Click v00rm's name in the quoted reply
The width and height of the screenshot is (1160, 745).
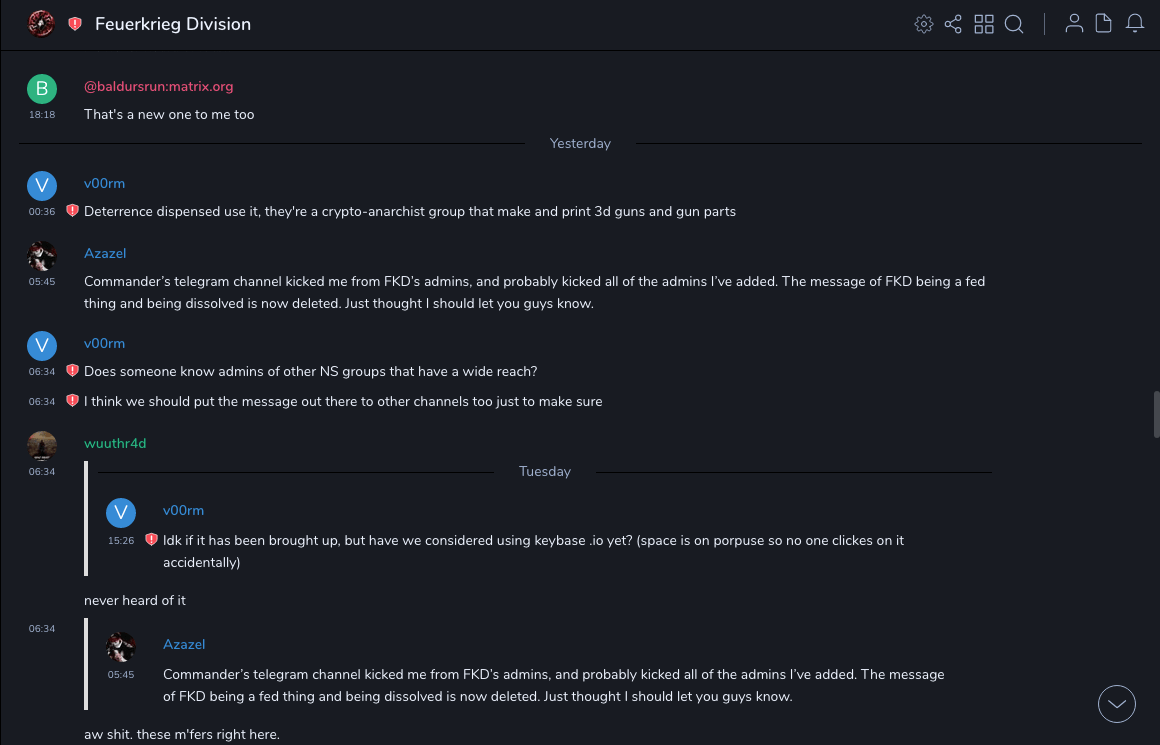[183, 511]
